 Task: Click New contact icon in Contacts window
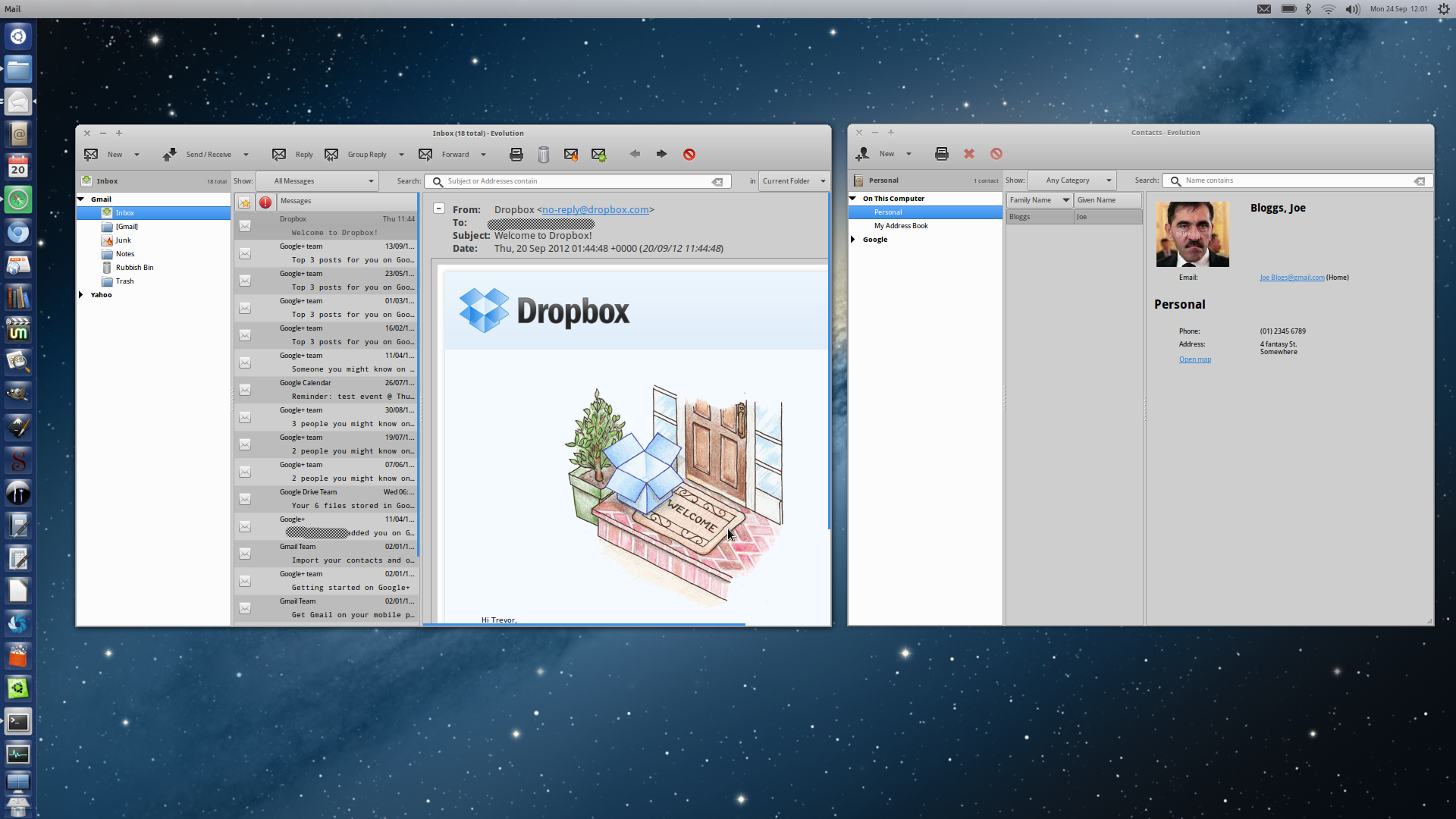coord(863,154)
